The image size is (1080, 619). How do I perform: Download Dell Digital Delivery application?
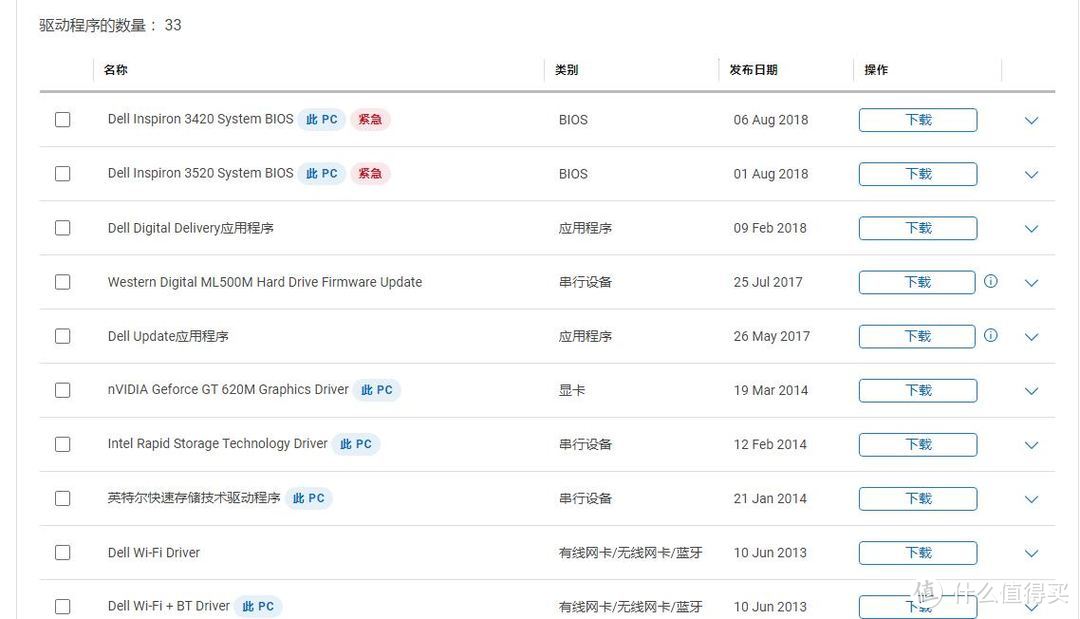[x=917, y=228]
